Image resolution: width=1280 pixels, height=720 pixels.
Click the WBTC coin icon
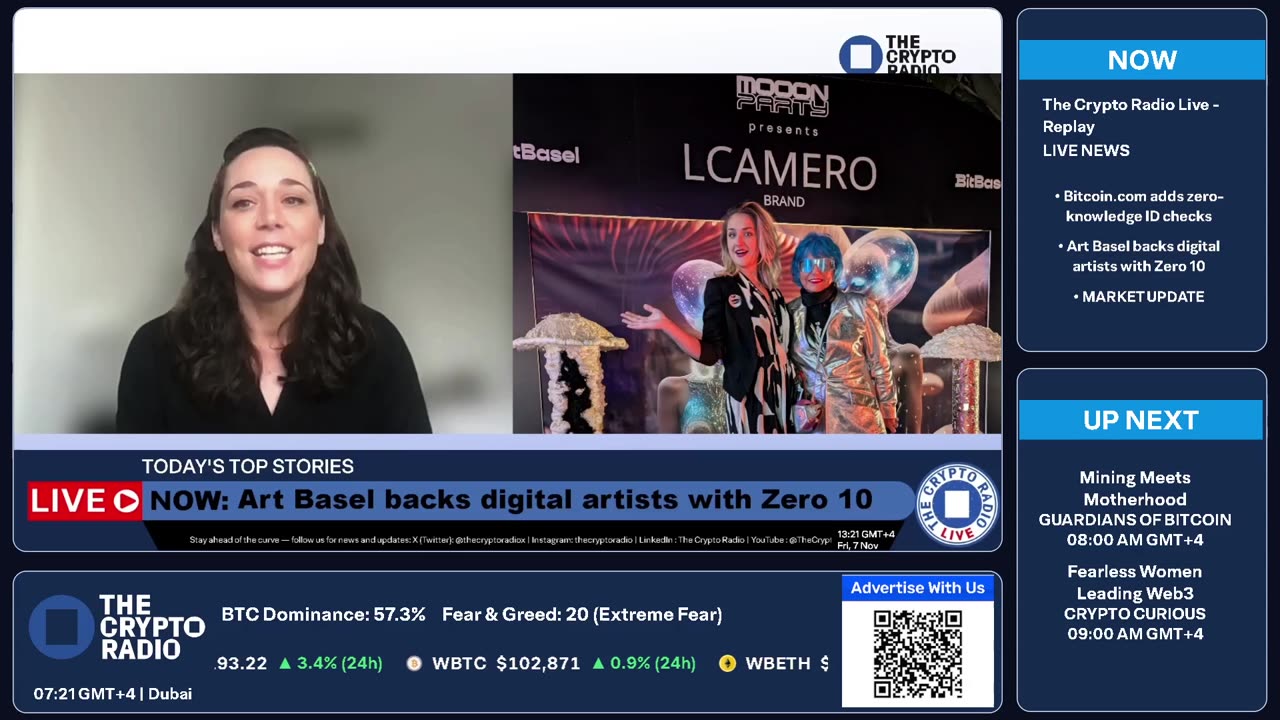click(414, 663)
